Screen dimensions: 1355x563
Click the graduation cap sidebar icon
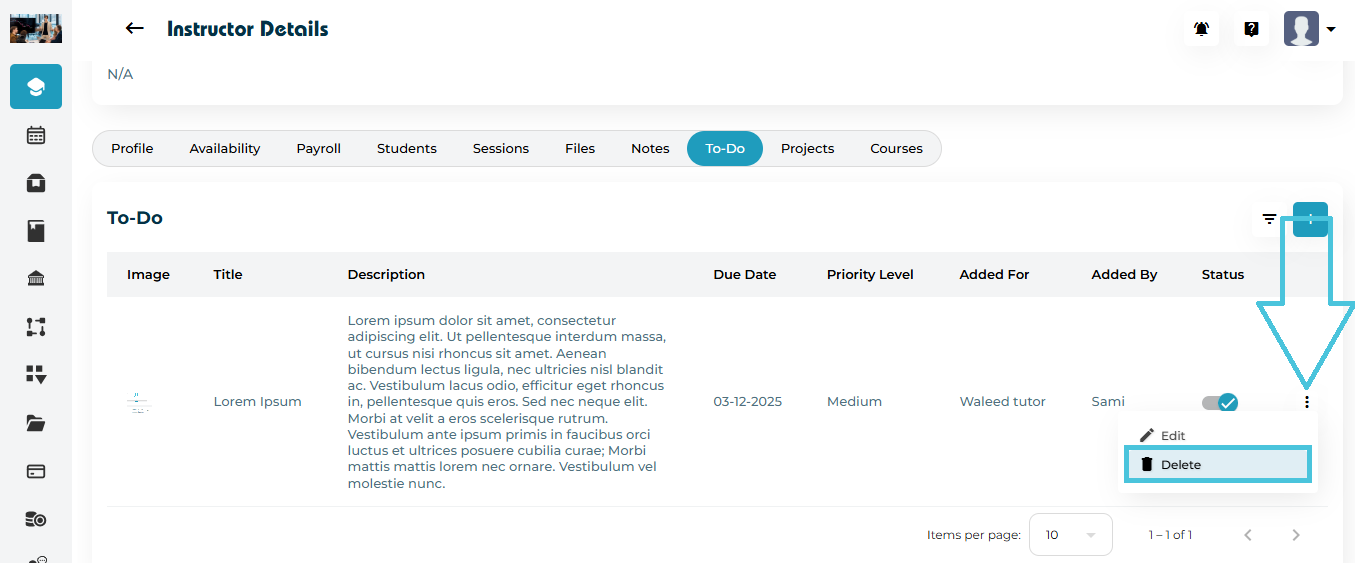point(36,87)
